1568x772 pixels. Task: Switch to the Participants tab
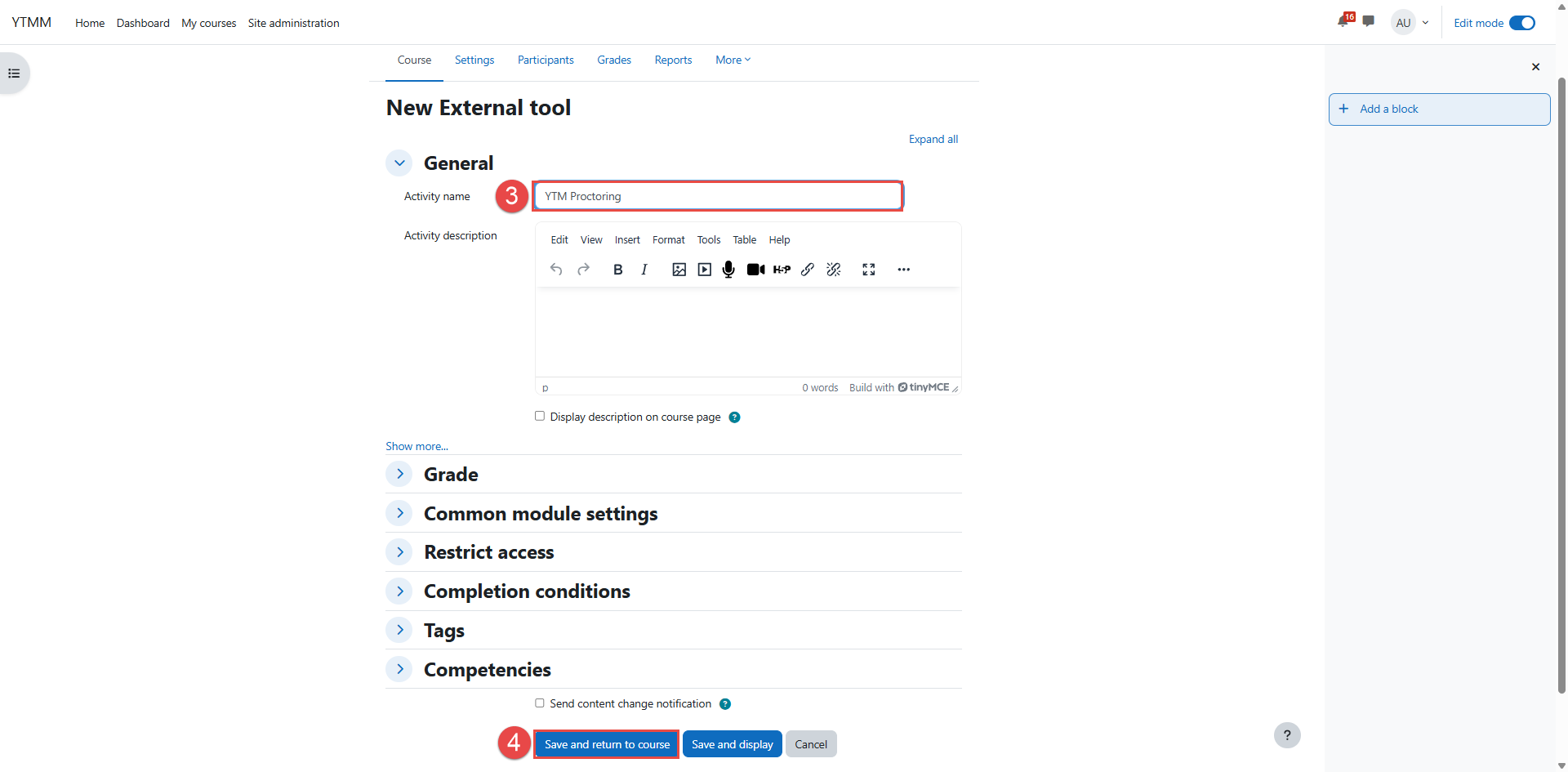(546, 60)
